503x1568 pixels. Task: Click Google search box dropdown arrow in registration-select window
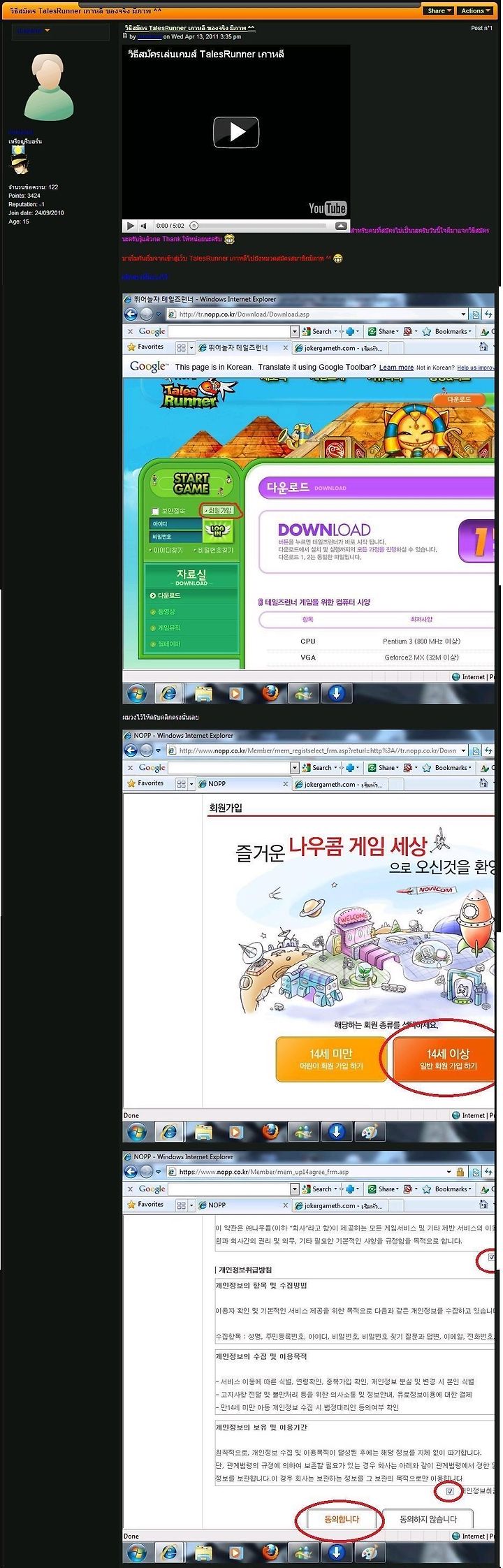tap(295, 767)
